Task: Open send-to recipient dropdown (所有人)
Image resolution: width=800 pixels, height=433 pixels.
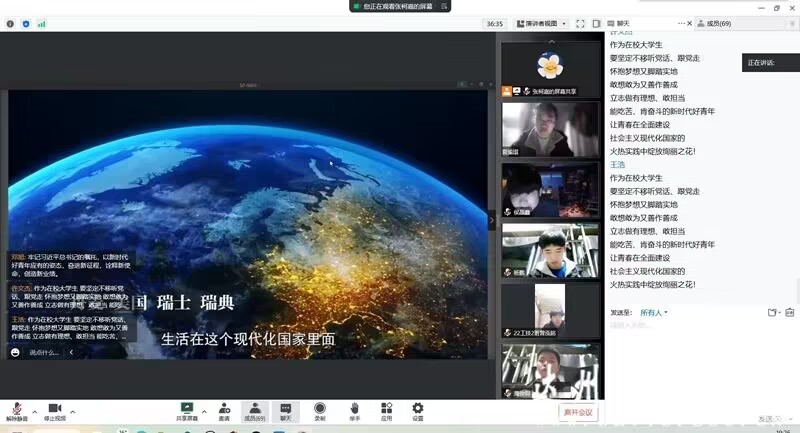Action: point(654,313)
